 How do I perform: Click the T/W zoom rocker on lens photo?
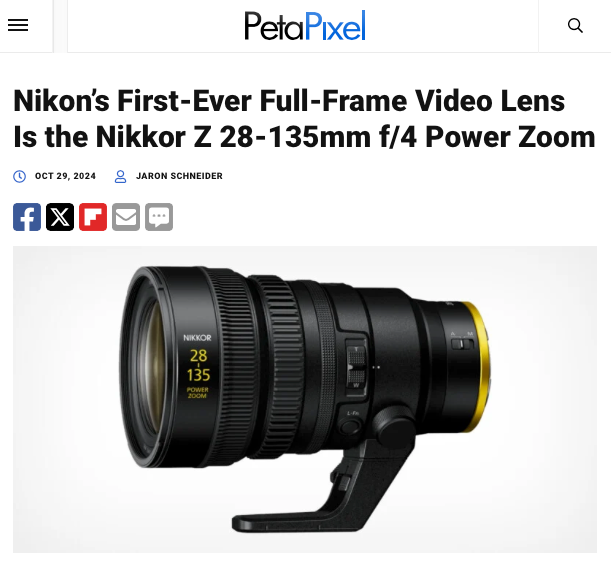click(356, 367)
